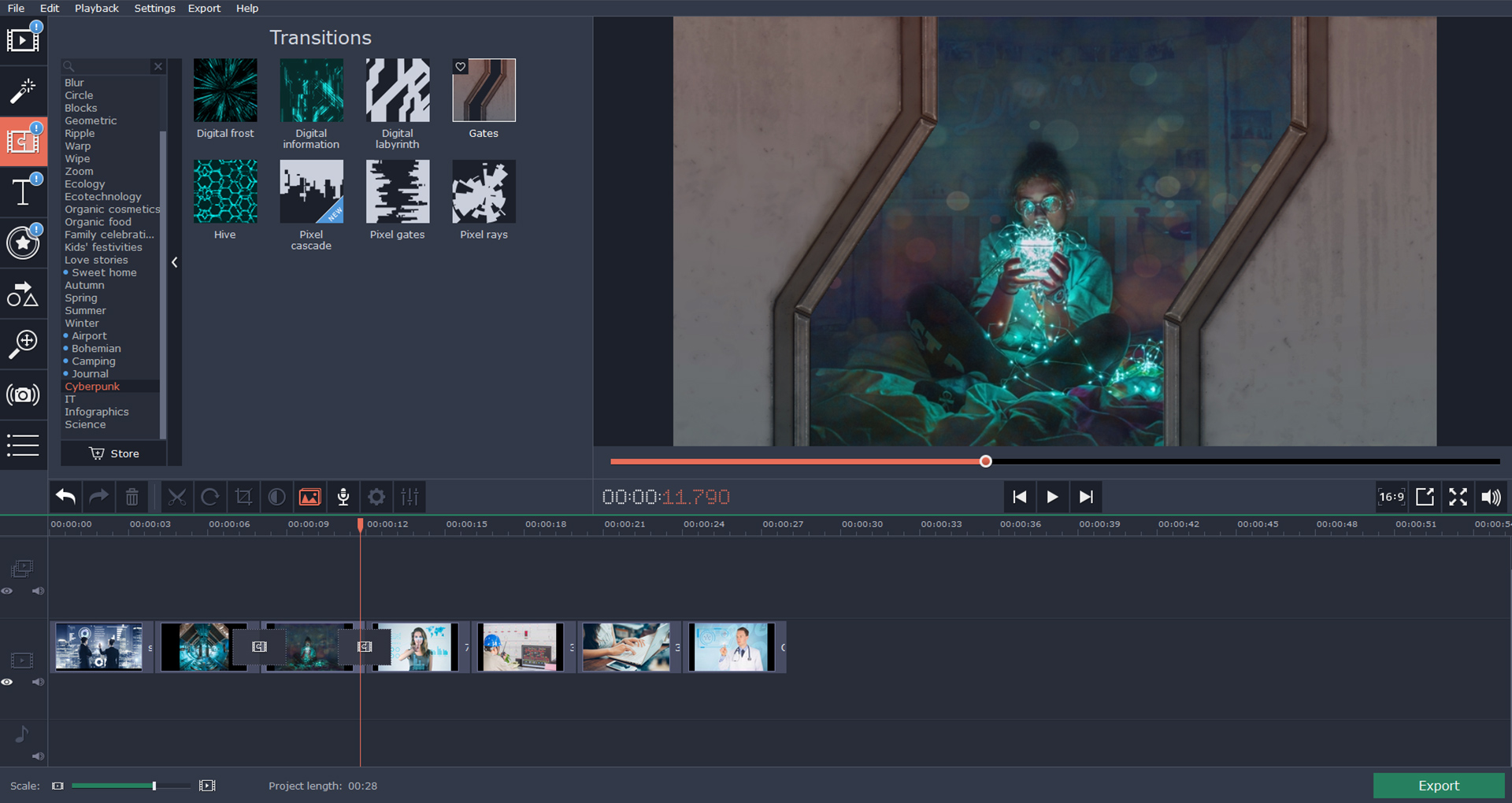1512x803 pixels.
Task: Mute the video track speaker icon
Action: [x=37, y=682]
